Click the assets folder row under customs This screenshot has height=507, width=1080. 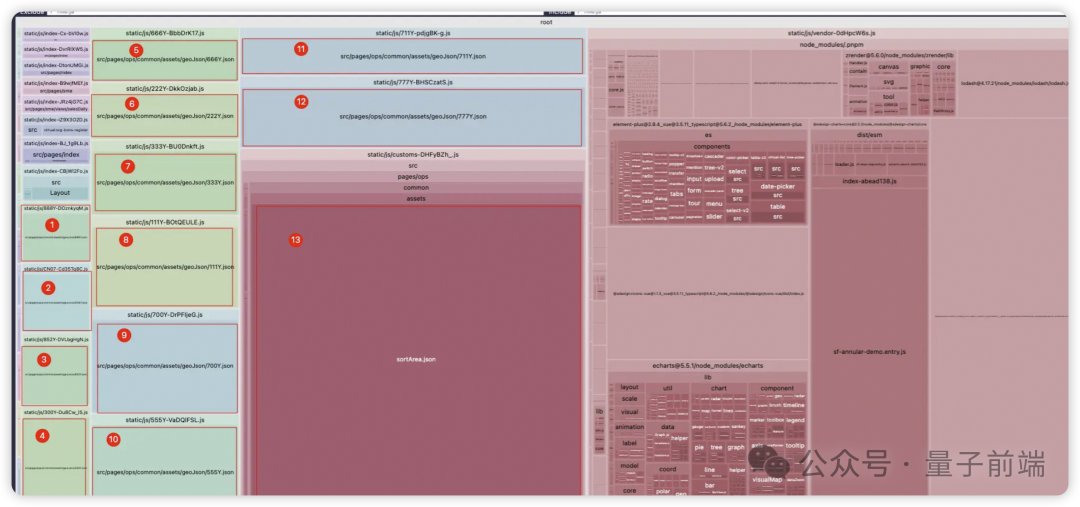(415, 198)
